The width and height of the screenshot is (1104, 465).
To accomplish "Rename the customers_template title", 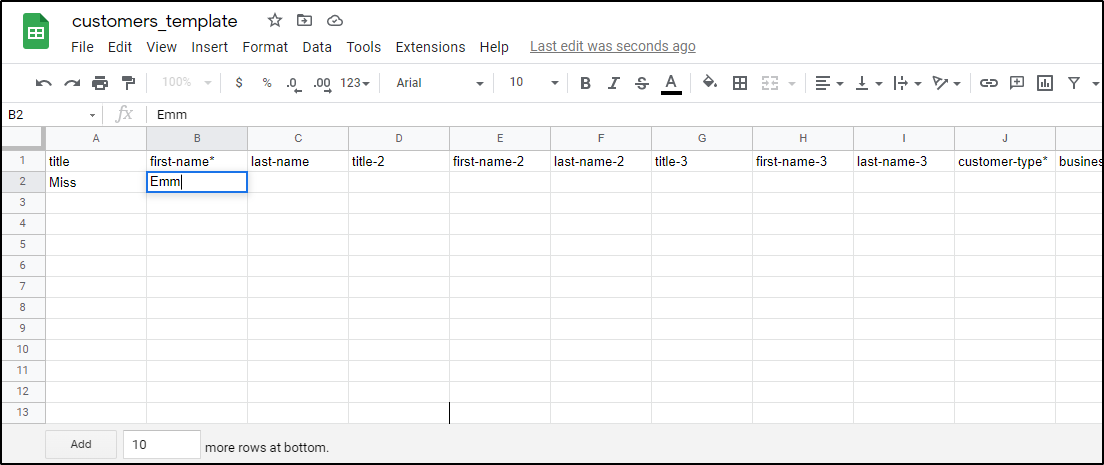I will pos(154,21).
